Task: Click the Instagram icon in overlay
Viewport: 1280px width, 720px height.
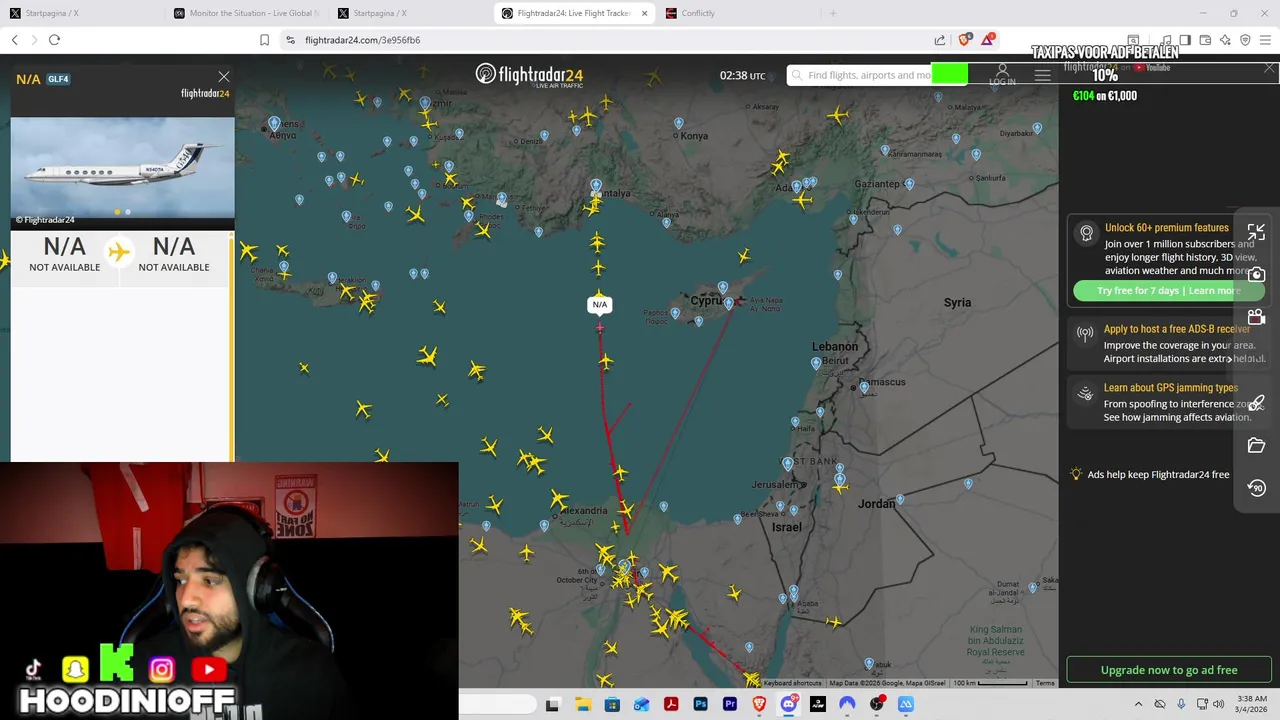Action: 161,669
